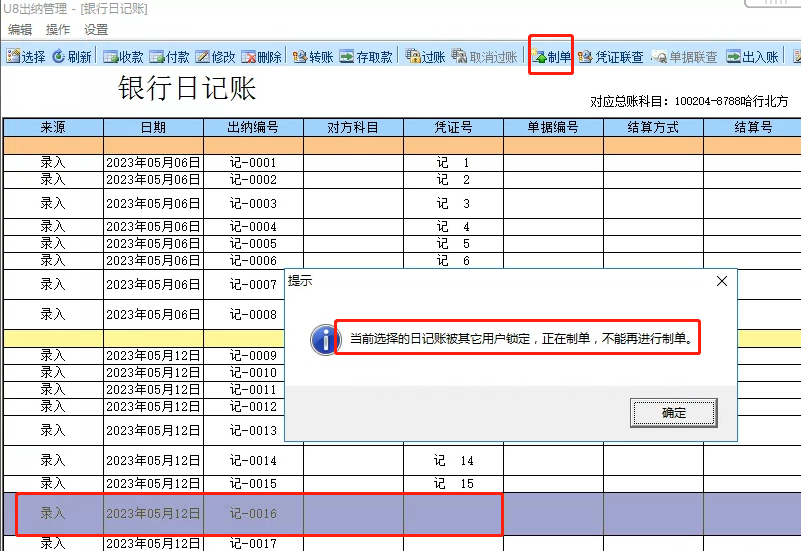Image resolution: width=801 pixels, height=551 pixels.
Task: Click date cell in row 记-0009
Action: pos(153,355)
